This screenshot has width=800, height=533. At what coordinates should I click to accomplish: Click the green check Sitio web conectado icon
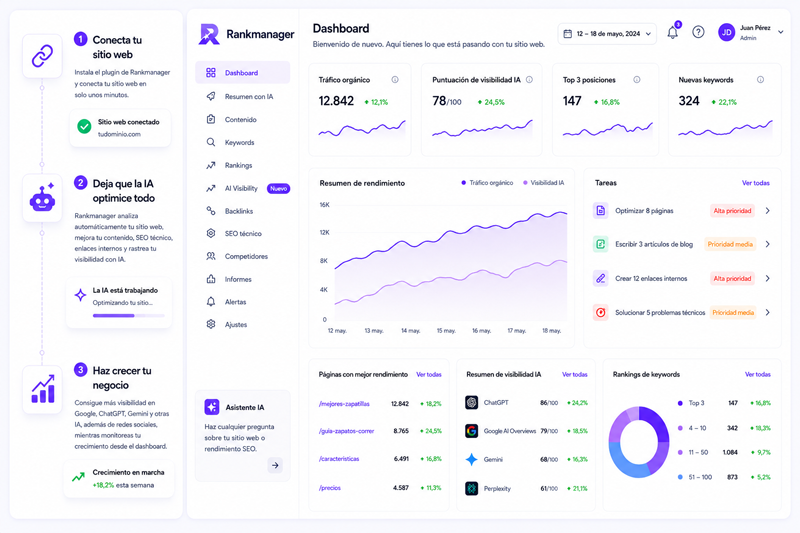pyautogui.click(x=84, y=126)
